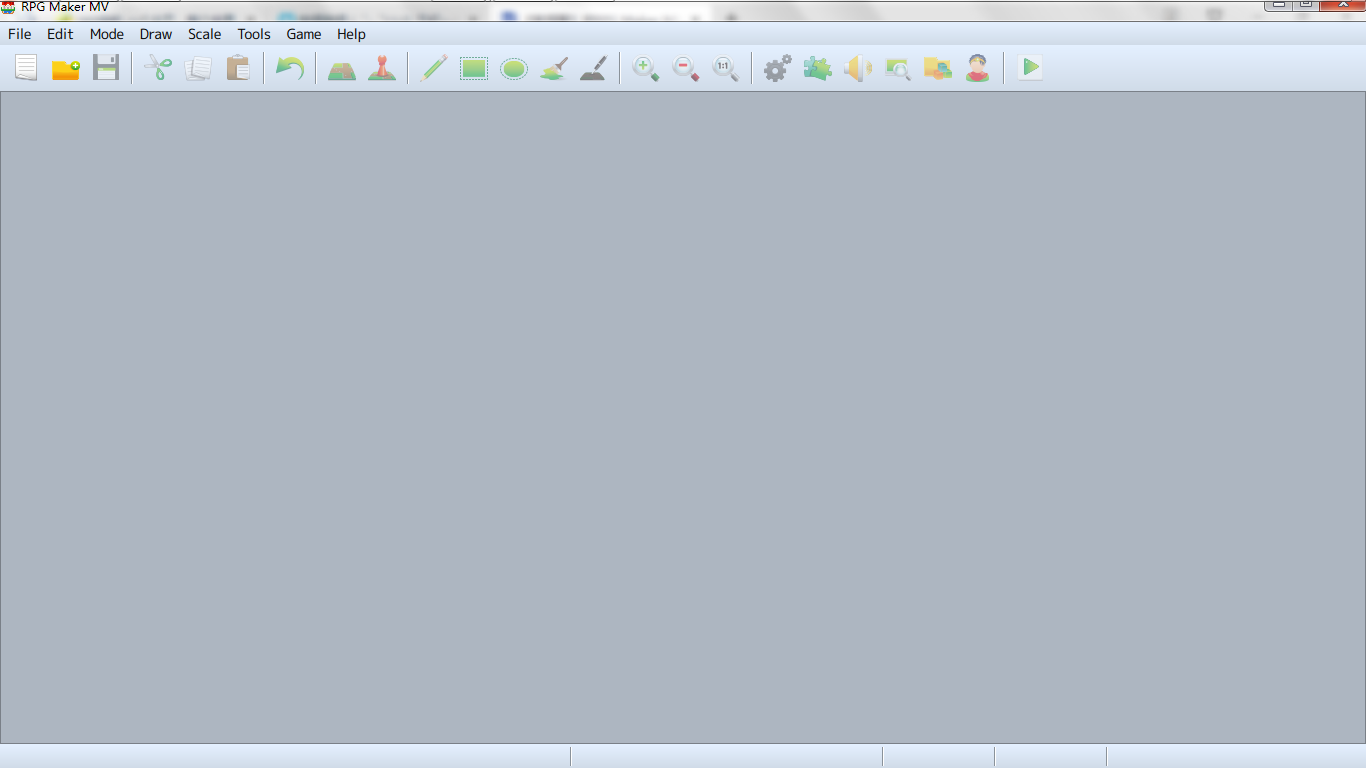Viewport: 1366px width, 768px height.
Task: Open the Help menu
Action: point(351,34)
